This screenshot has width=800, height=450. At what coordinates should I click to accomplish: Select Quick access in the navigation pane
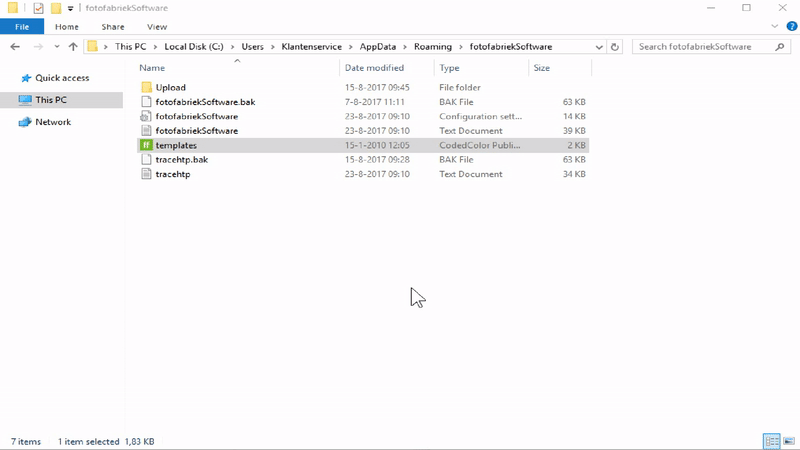point(62,78)
